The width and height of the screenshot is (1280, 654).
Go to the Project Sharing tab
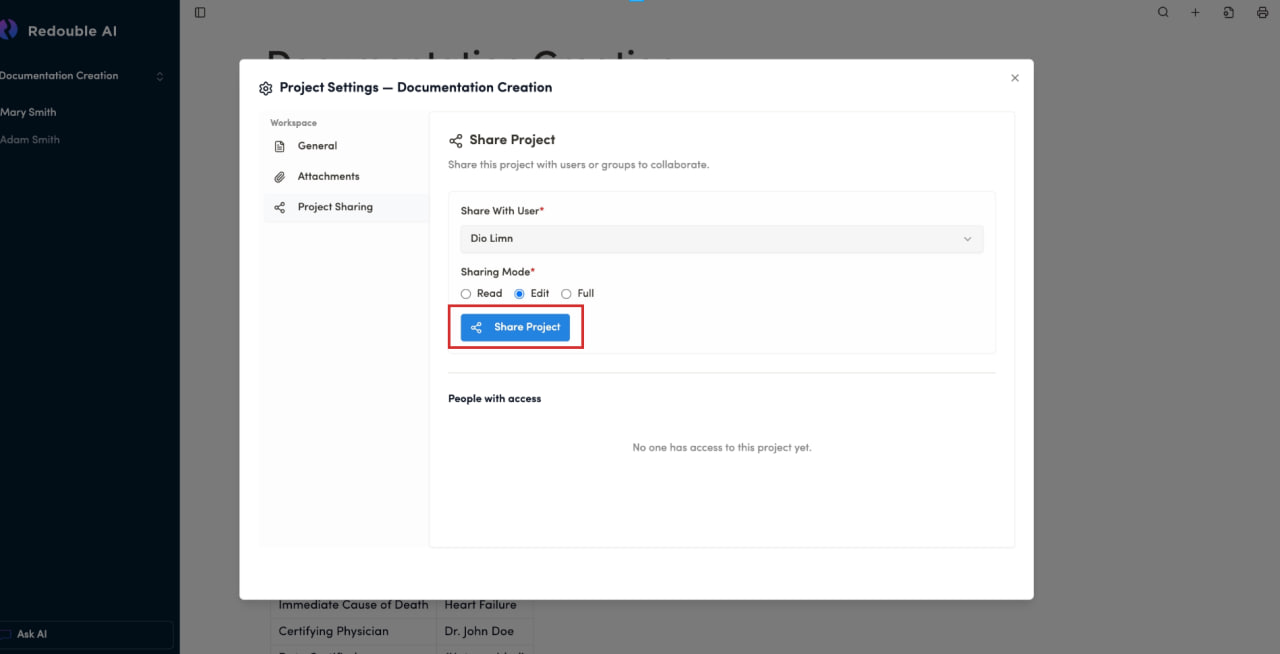[334, 207]
